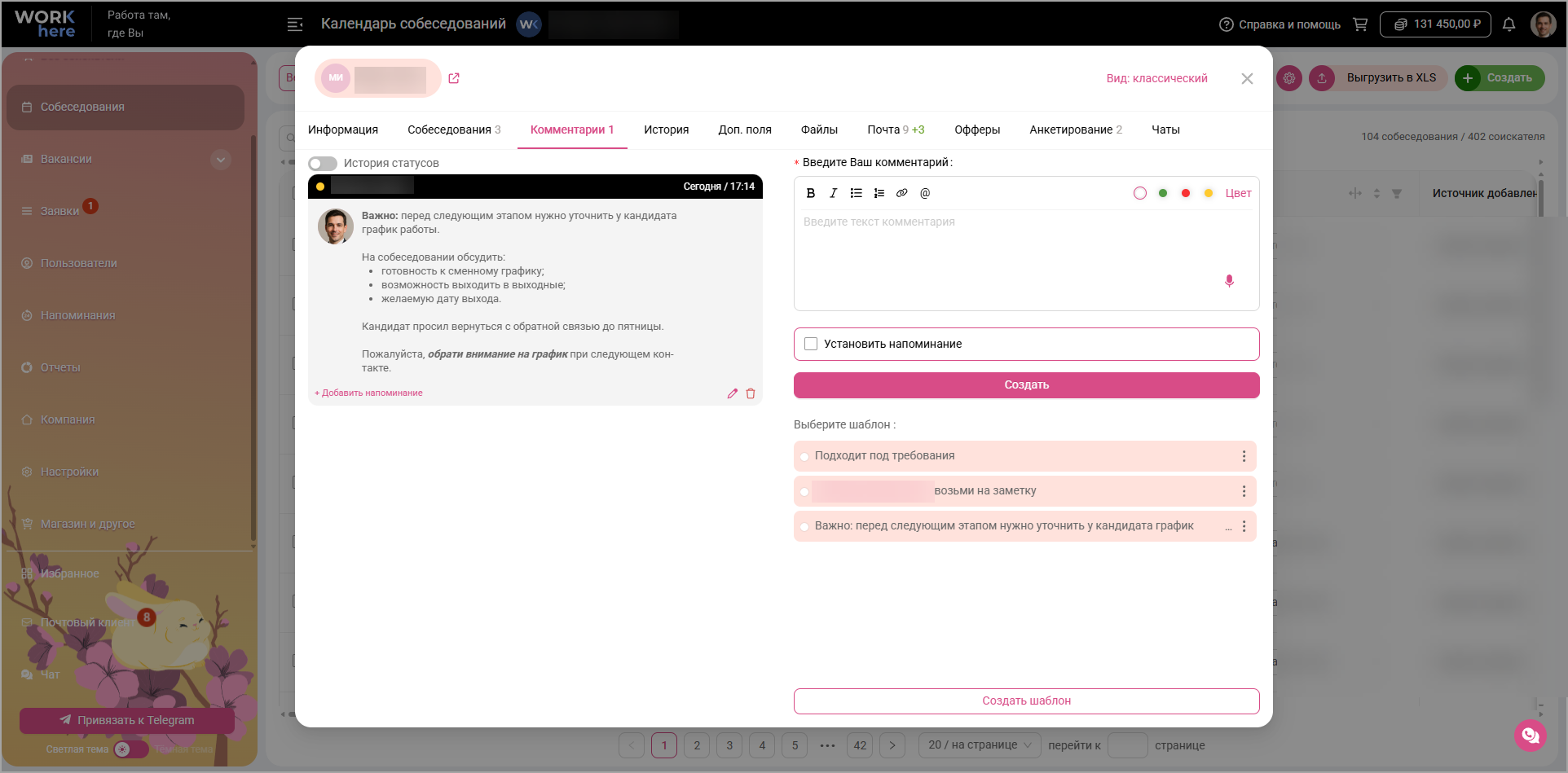Open the user profile avatar

(x=1544, y=24)
